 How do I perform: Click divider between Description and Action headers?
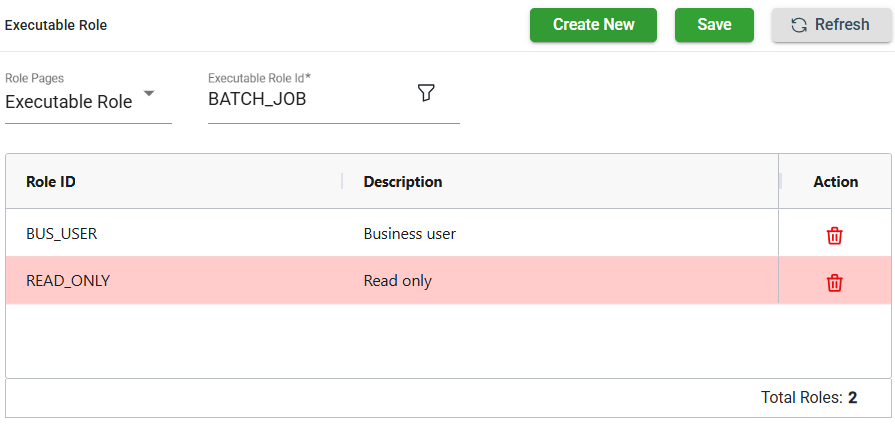pyautogui.click(x=779, y=181)
